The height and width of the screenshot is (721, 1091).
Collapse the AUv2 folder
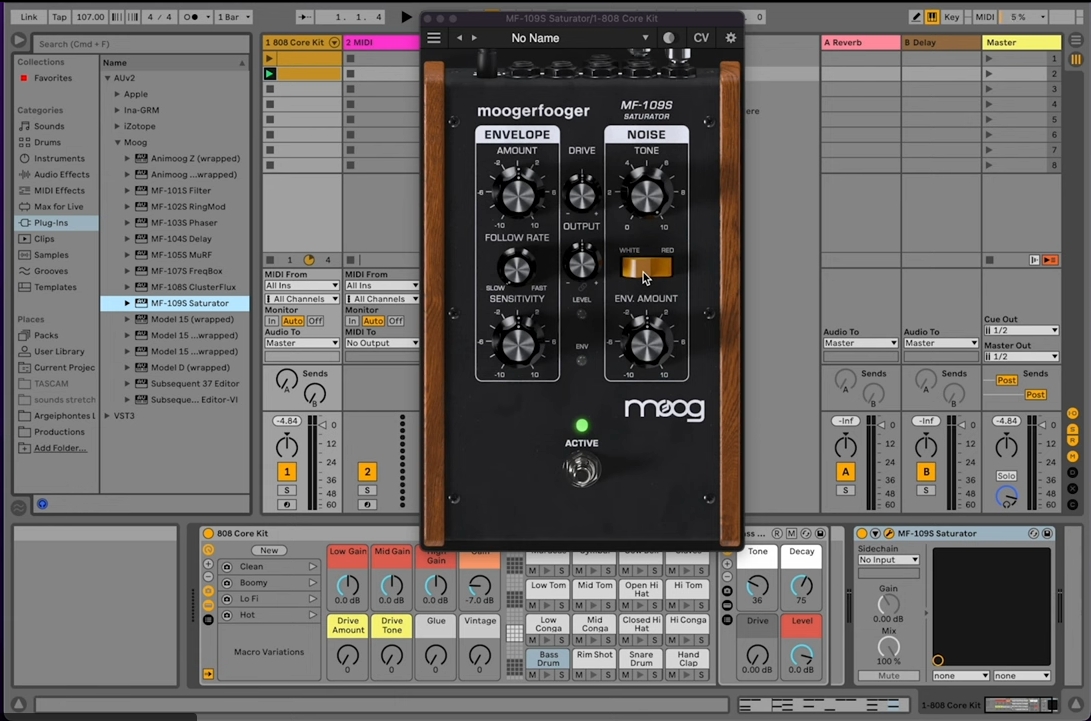[107, 78]
